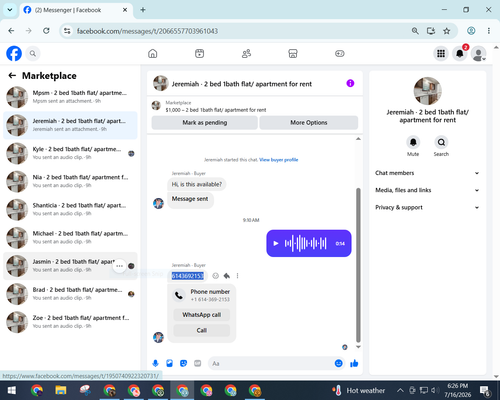Open the Reels video icon
500x400 pixels.
(x=199, y=53)
